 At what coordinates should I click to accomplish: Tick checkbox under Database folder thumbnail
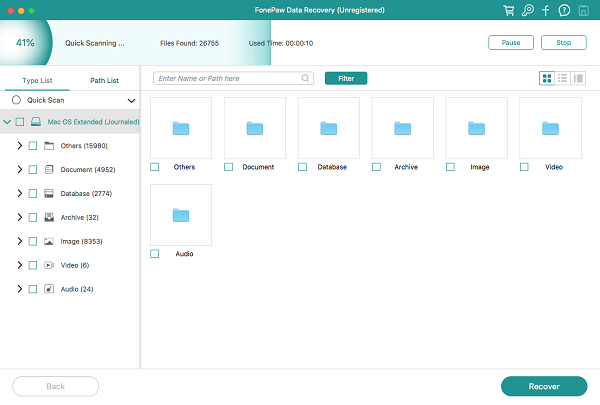coord(302,167)
